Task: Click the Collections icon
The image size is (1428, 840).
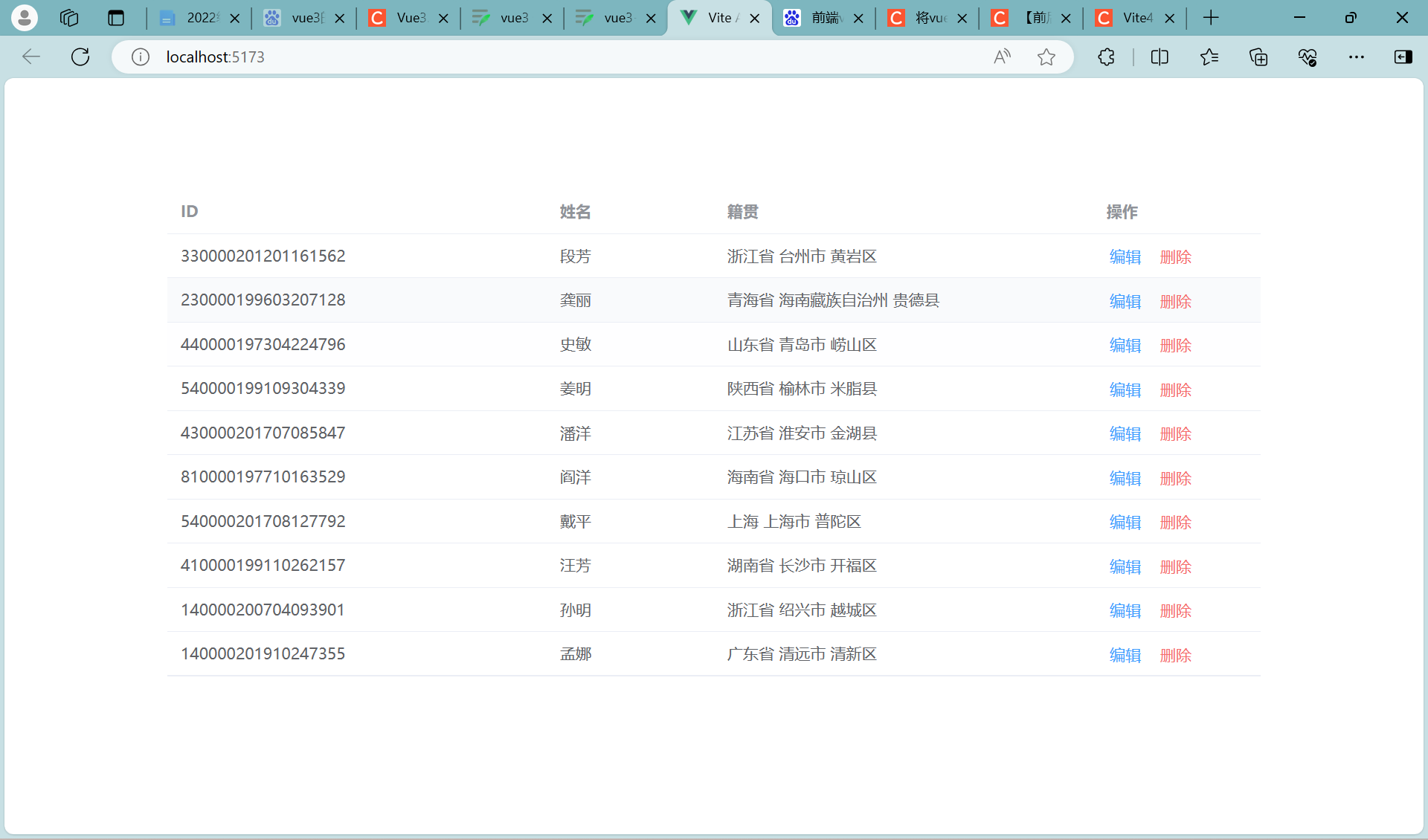Action: (x=1258, y=56)
